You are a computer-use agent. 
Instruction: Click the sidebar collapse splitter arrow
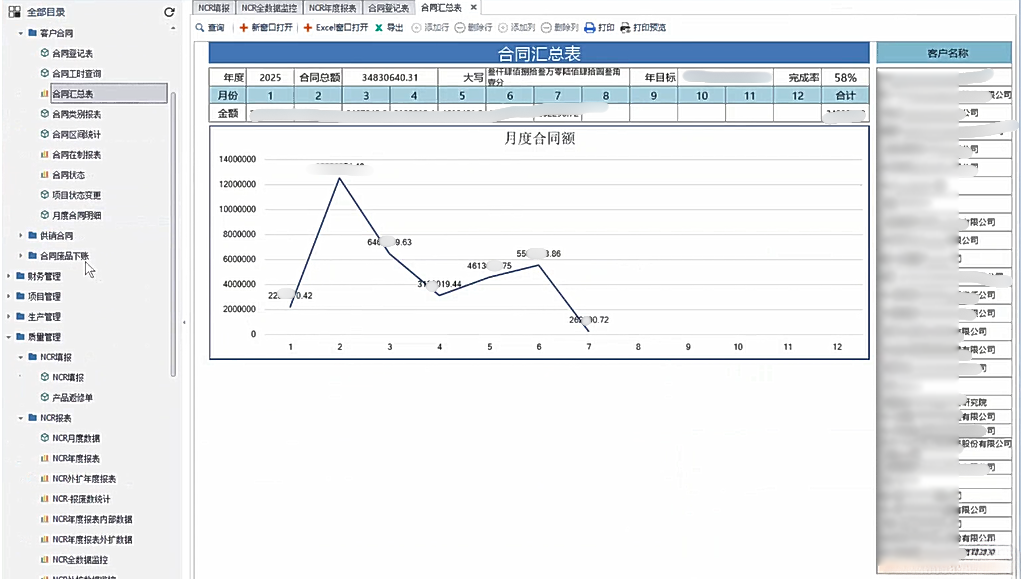184,322
